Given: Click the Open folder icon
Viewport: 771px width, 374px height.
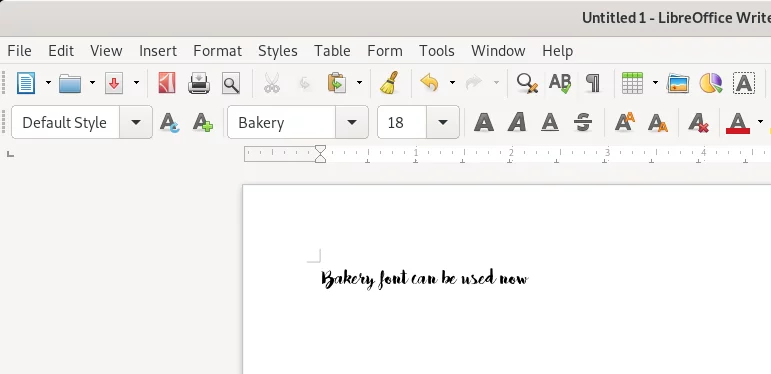Looking at the screenshot, I should [70, 83].
